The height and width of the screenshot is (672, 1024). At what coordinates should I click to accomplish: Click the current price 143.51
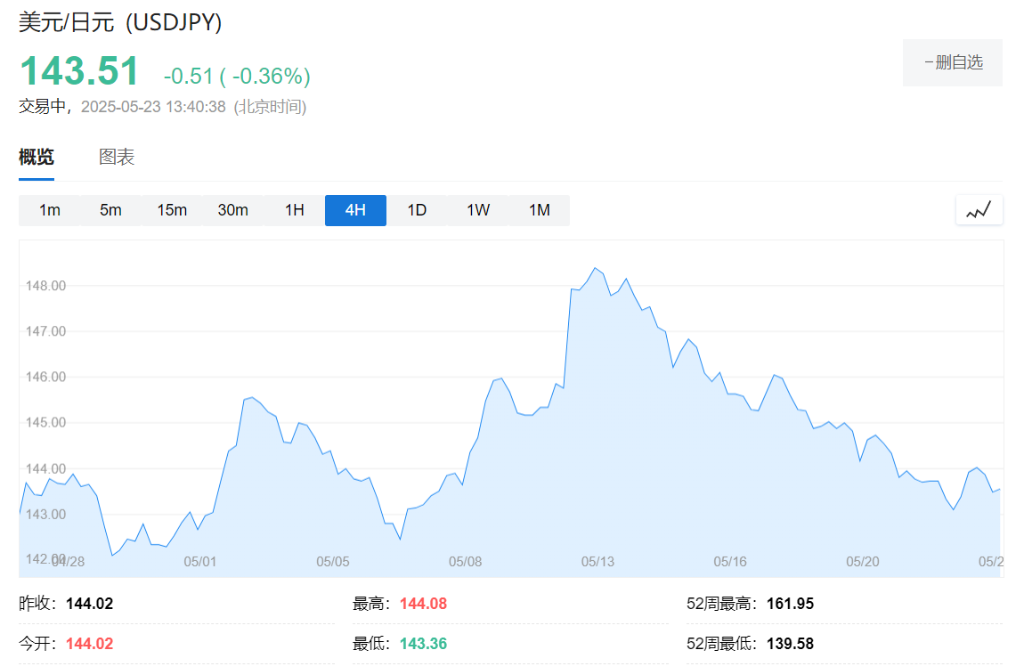pyautogui.click(x=79, y=72)
